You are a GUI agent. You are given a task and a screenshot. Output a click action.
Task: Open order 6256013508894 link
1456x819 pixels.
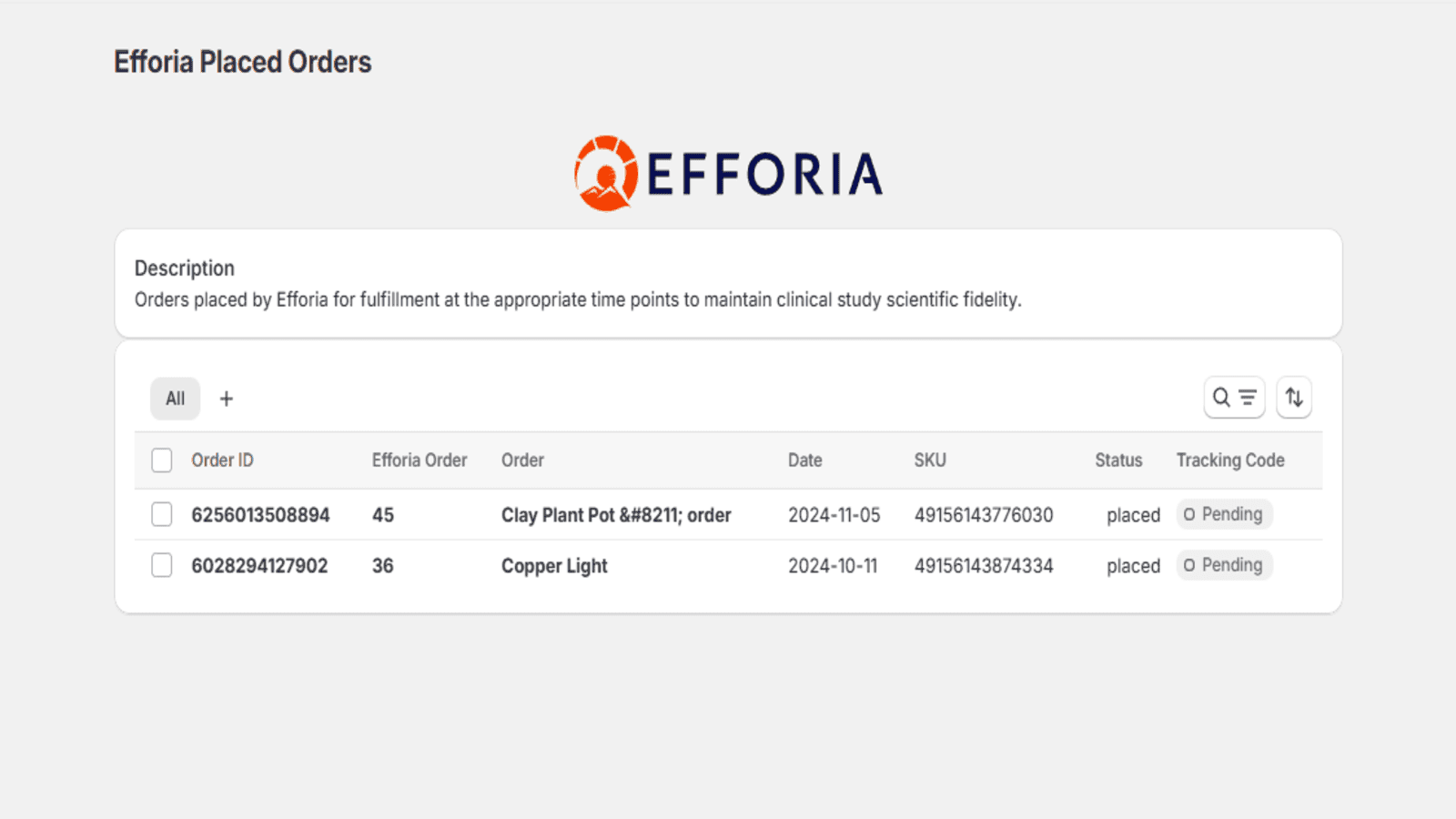click(260, 515)
